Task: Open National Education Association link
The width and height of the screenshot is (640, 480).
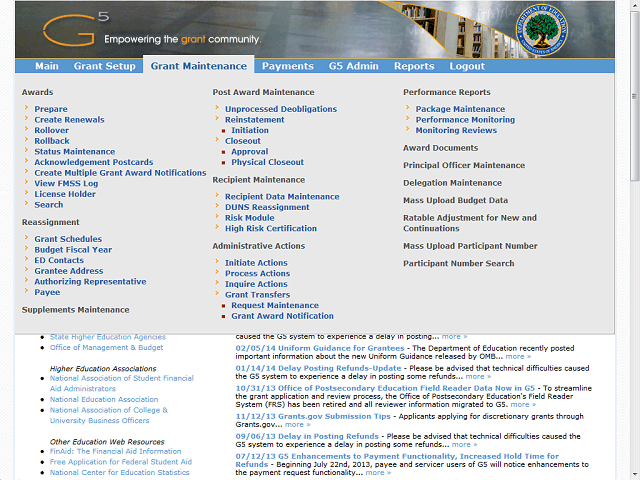Action: tap(104, 399)
